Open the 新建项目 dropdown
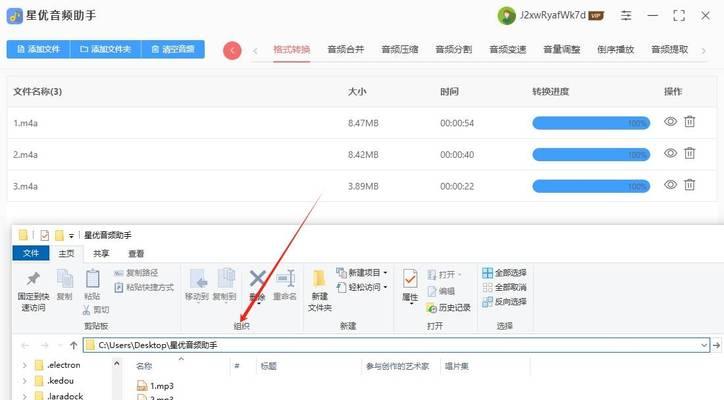724x400 pixels. tap(362, 273)
